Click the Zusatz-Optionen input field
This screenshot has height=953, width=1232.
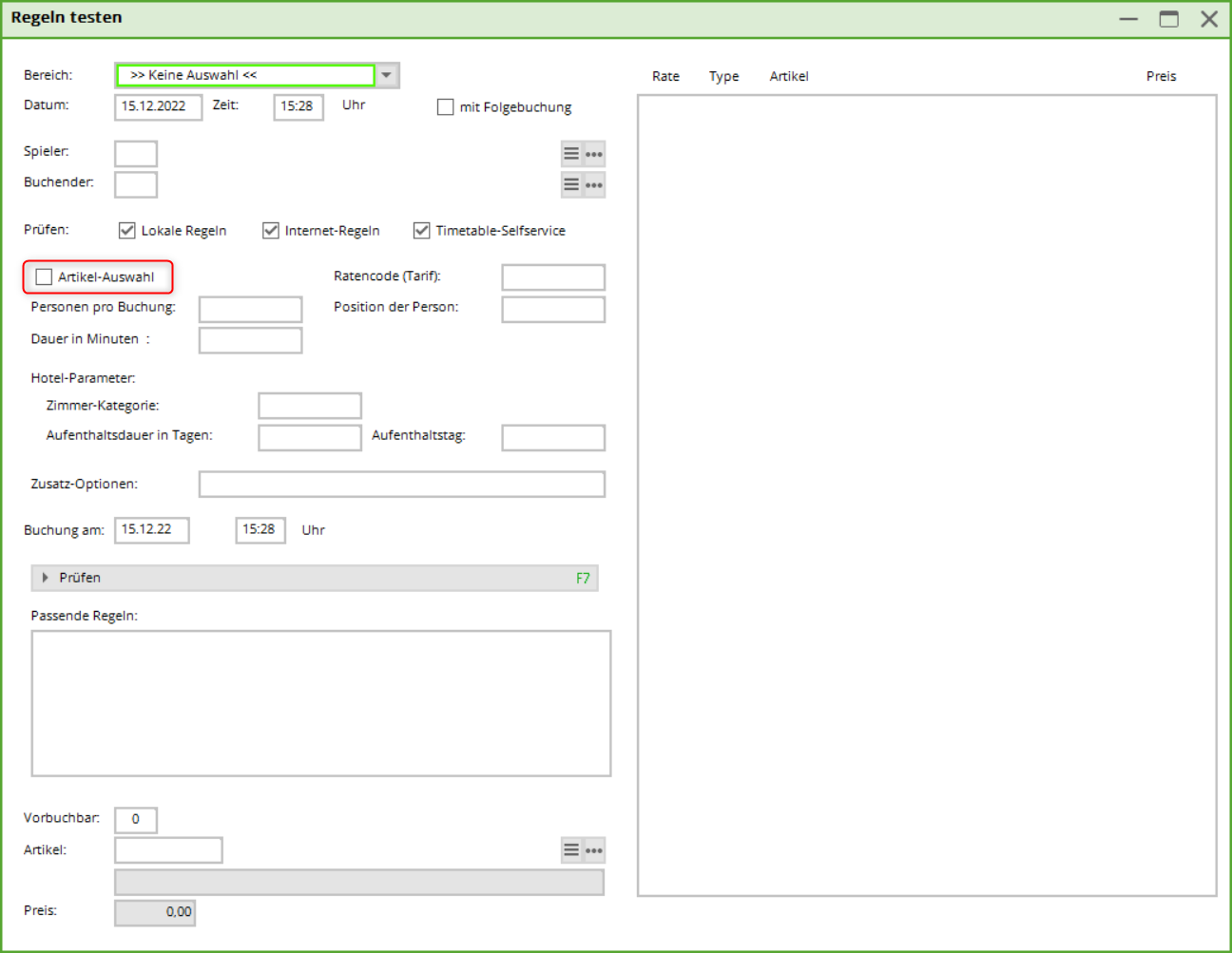tap(401, 485)
